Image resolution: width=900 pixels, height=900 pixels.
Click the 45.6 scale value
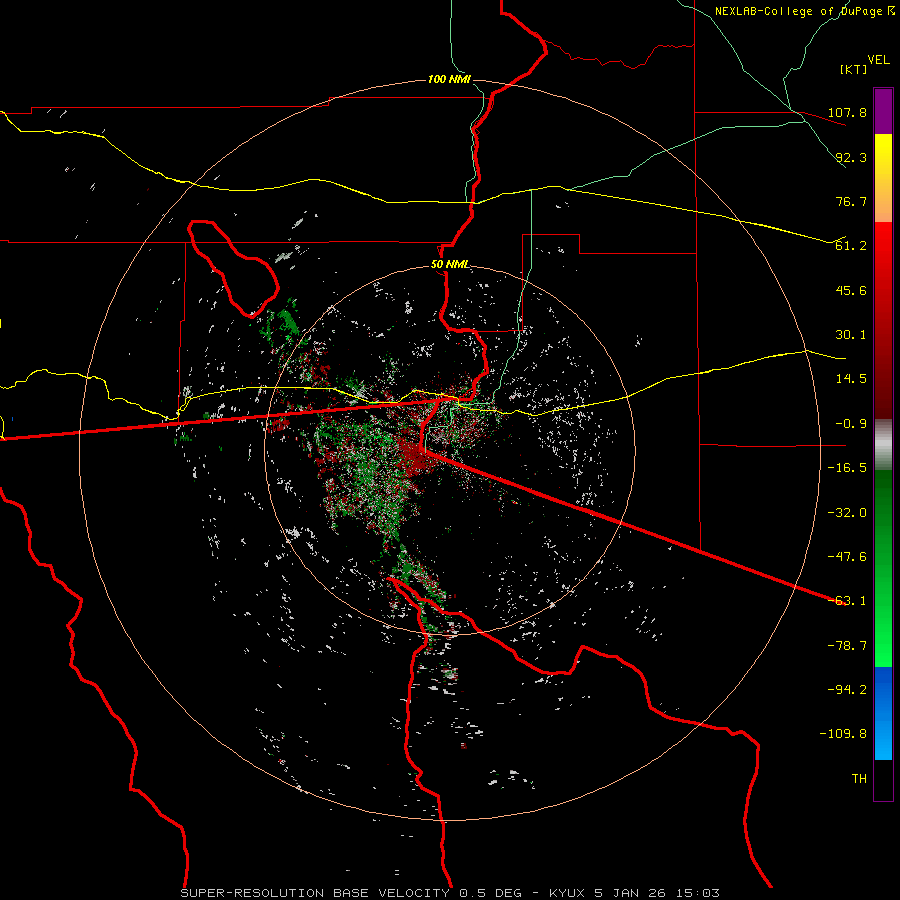851,290
